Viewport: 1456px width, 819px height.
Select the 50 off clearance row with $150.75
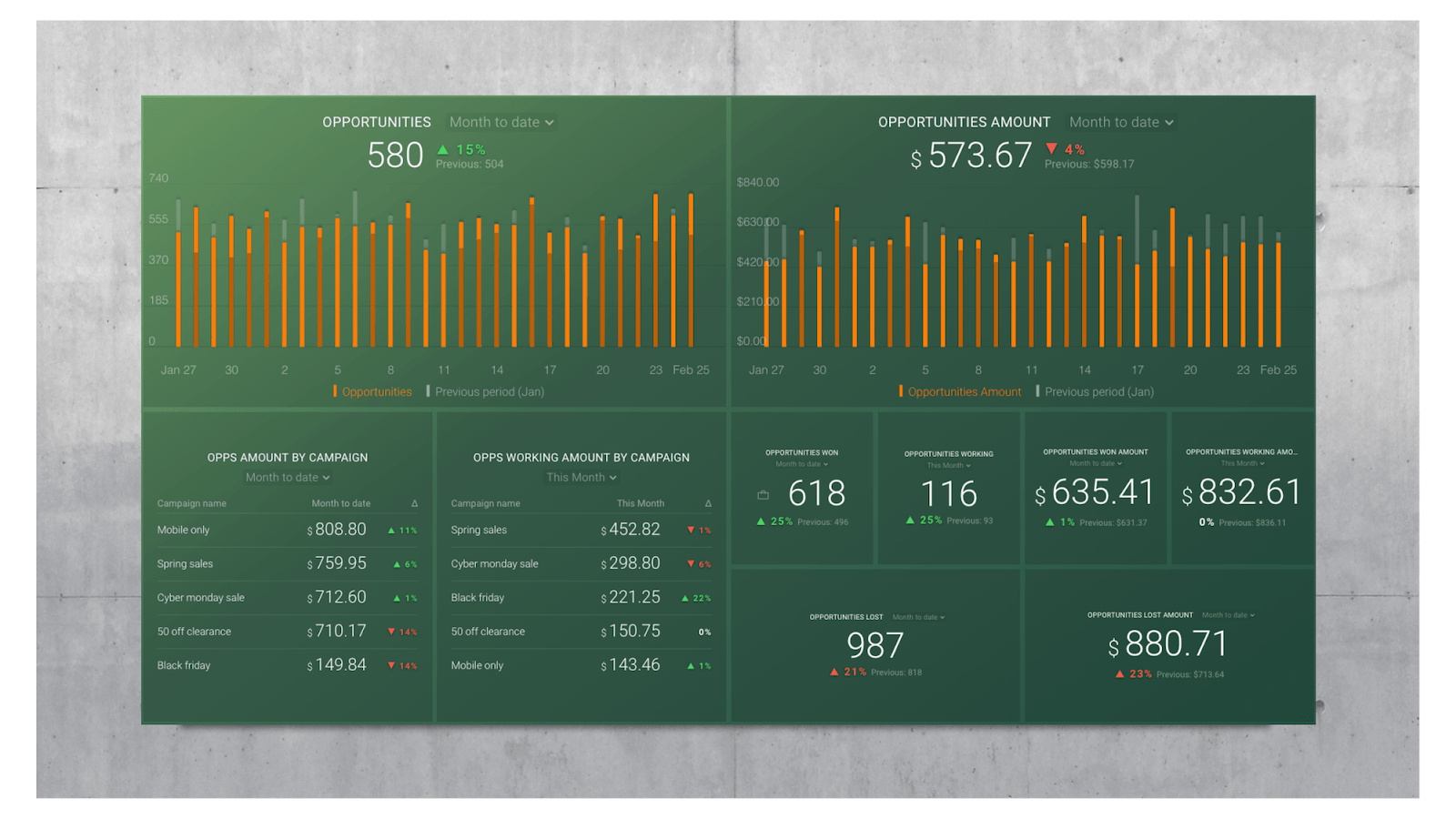[x=581, y=631]
